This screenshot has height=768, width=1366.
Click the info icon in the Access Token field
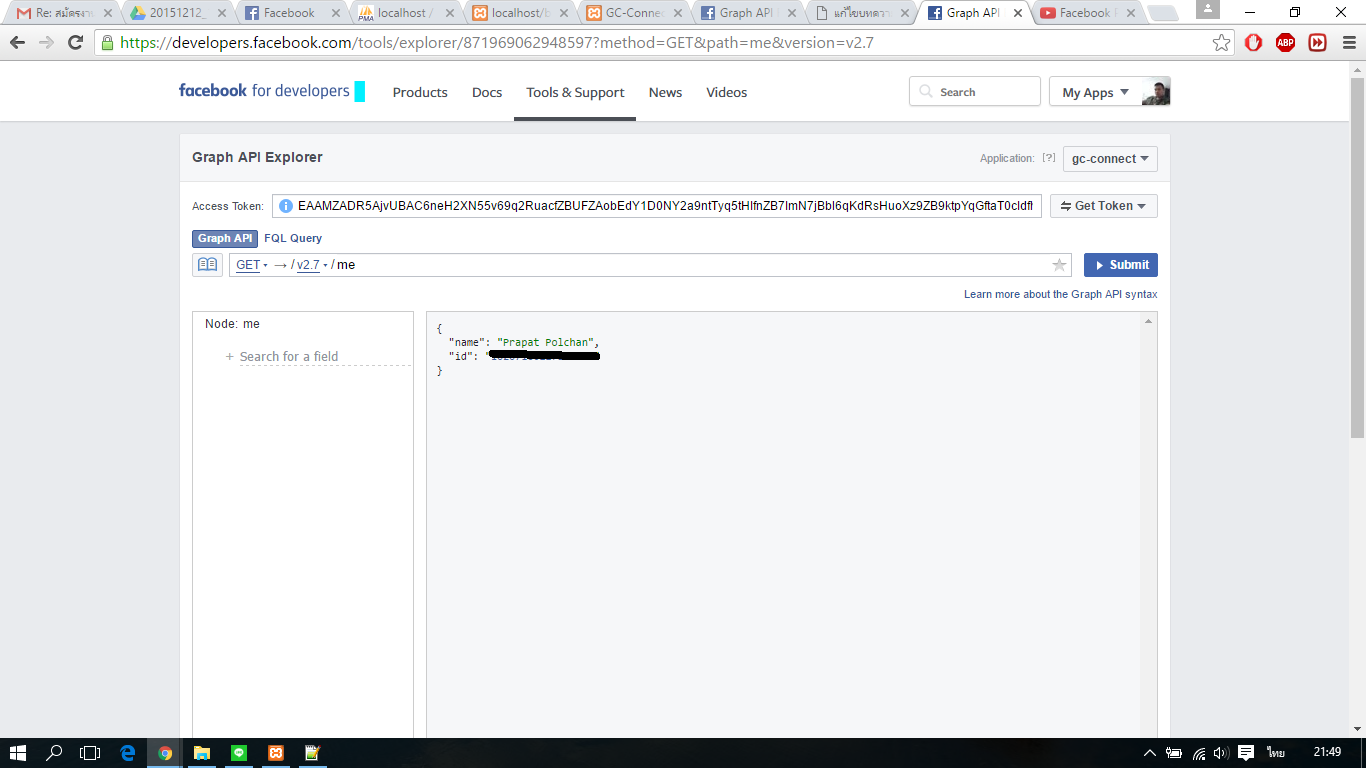(286, 206)
